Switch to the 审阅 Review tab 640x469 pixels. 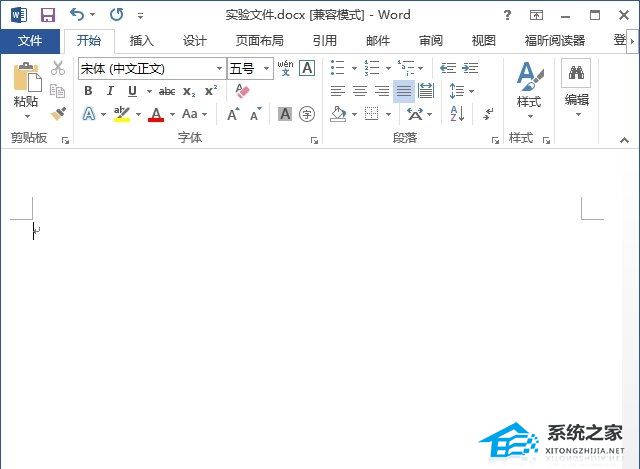[x=431, y=40]
